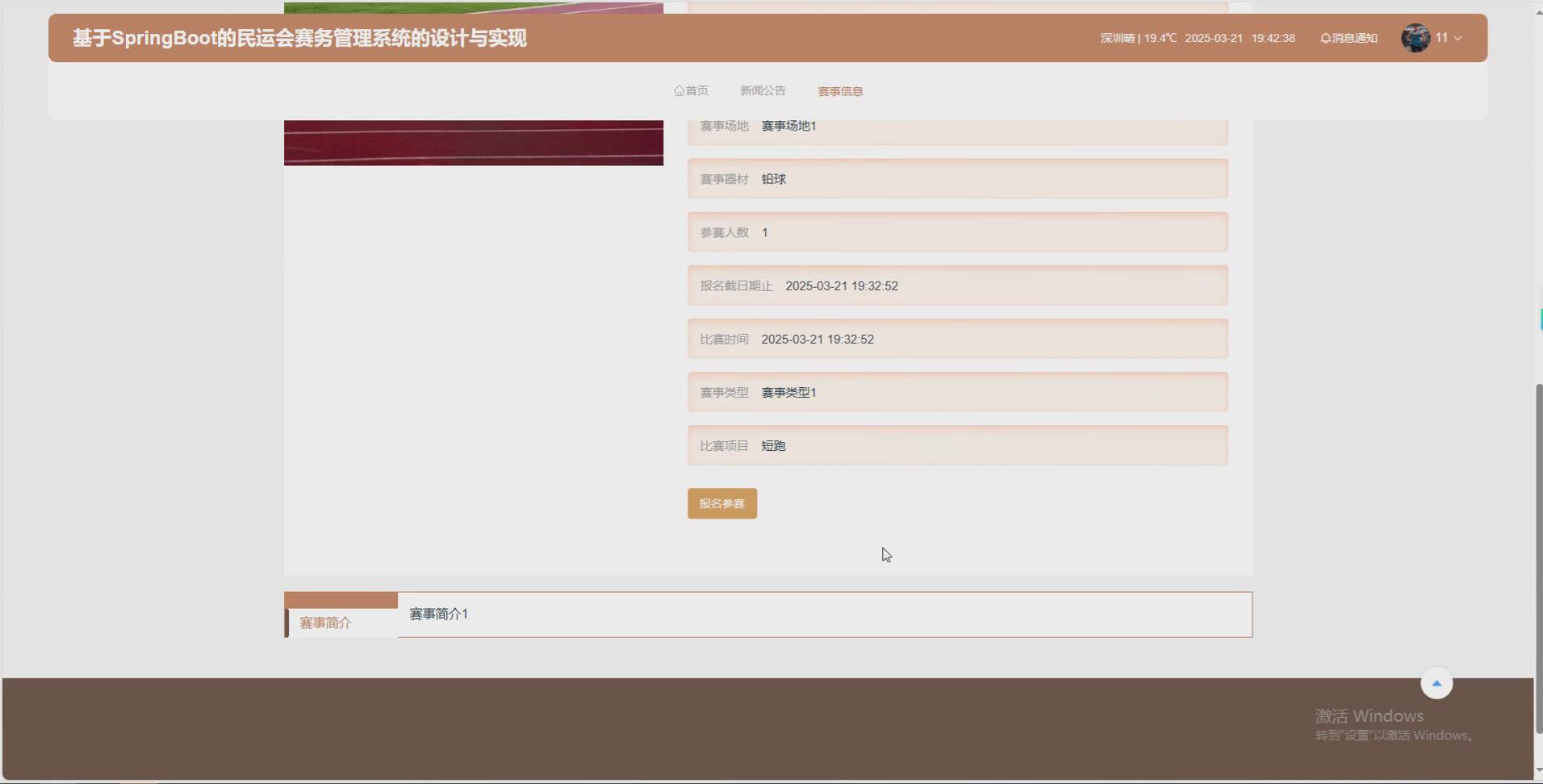Open the 比赛项目 field showing 短跑

956,444
